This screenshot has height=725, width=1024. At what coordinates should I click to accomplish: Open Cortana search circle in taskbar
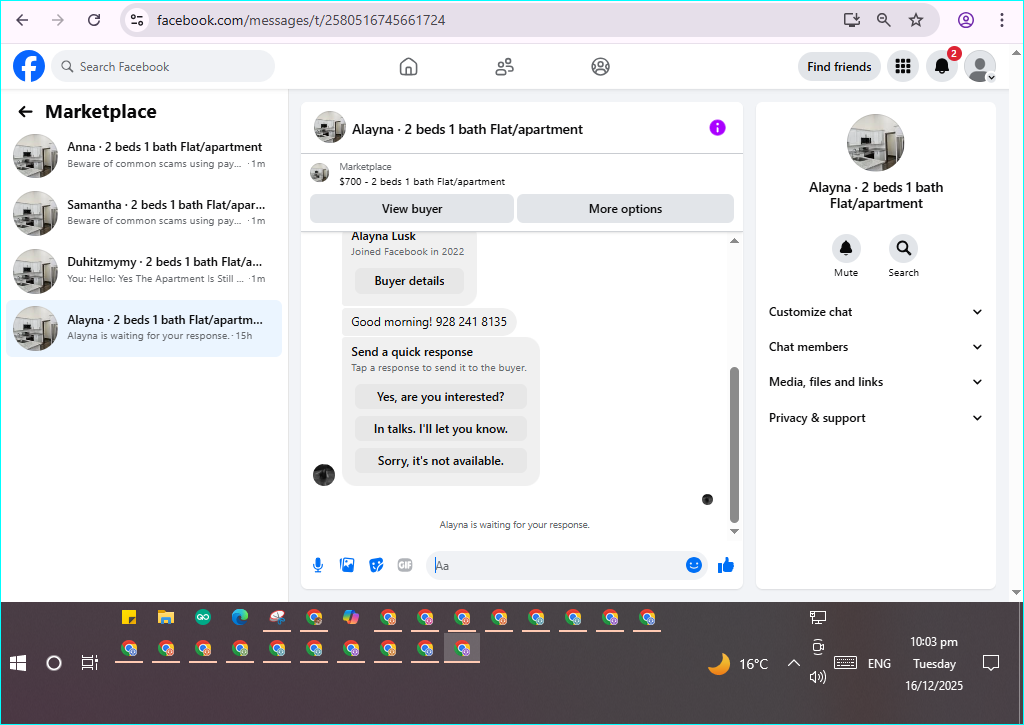pos(54,664)
